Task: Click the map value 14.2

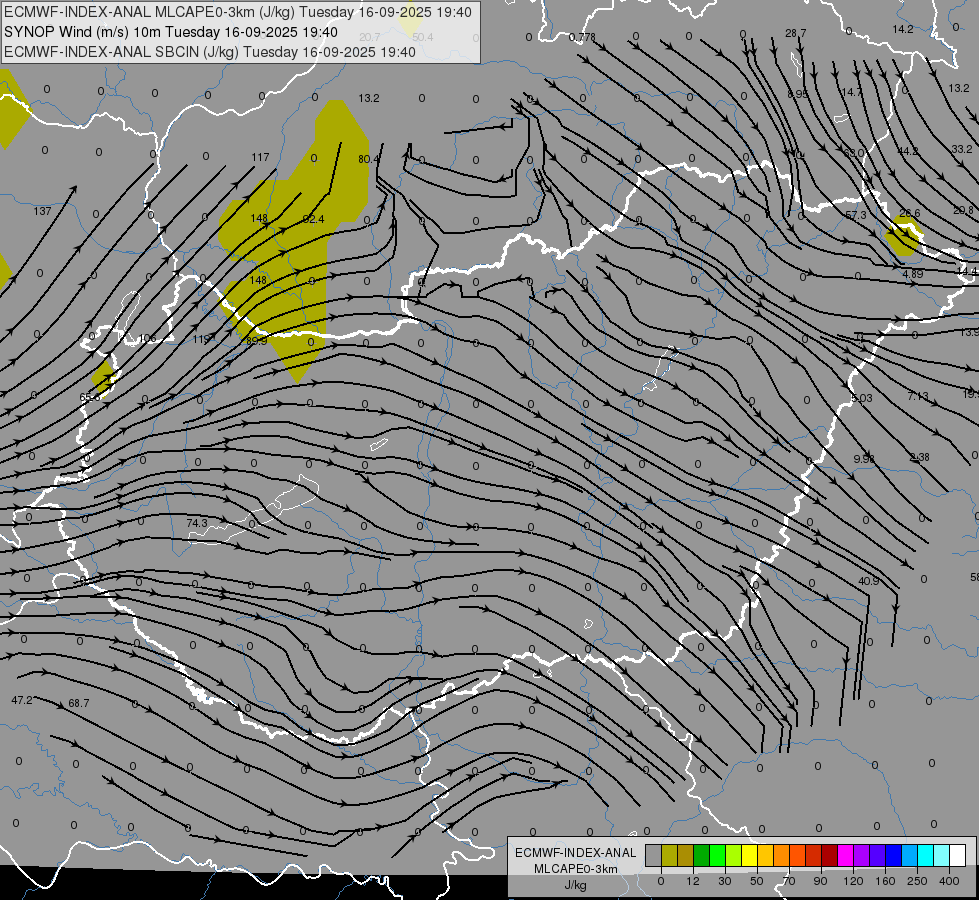Action: (x=903, y=29)
